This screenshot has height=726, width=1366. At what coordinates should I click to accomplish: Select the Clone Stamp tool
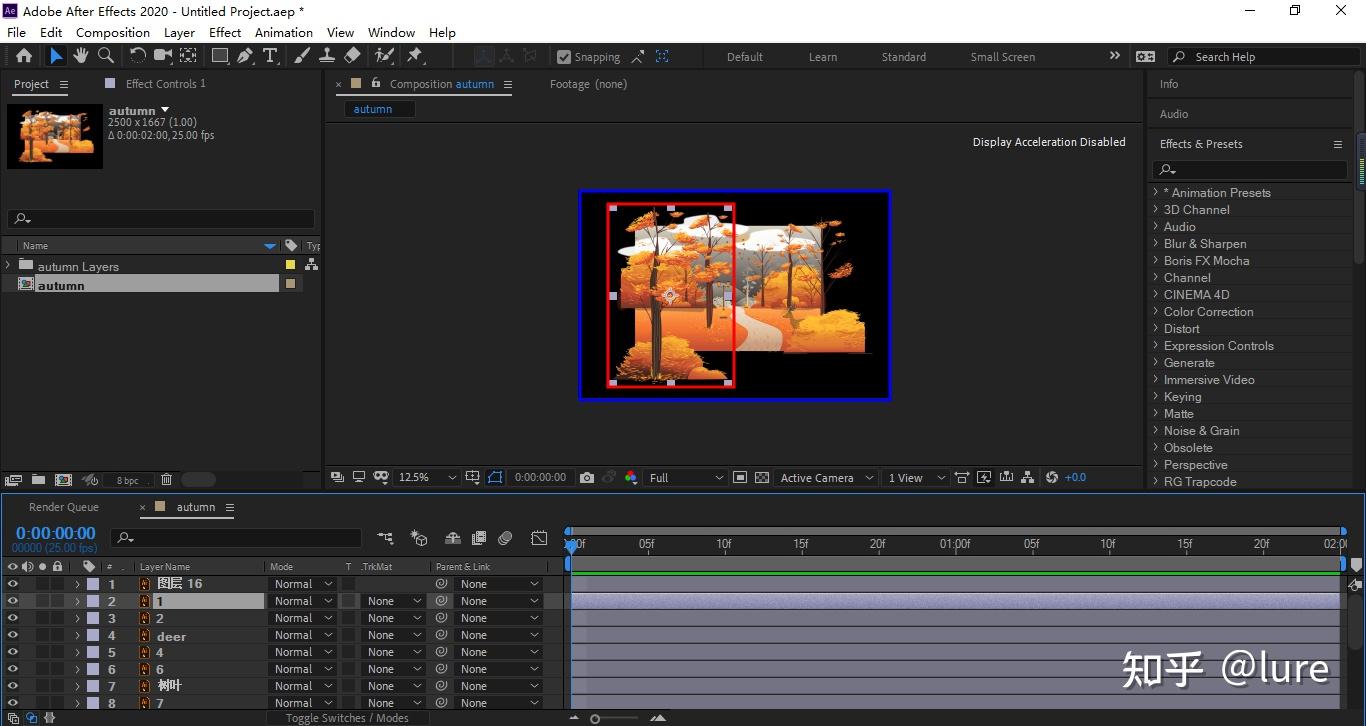pyautogui.click(x=327, y=56)
